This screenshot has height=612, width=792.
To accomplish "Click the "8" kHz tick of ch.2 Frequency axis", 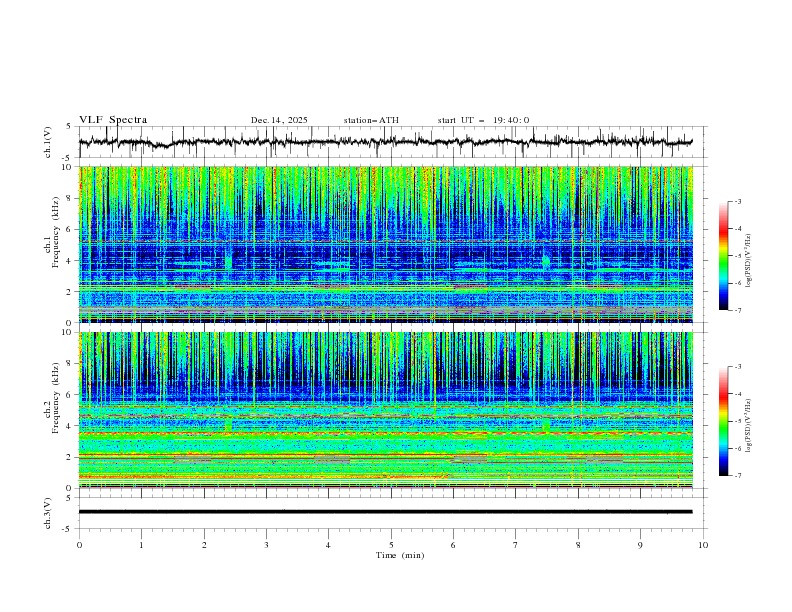I will (70, 364).
